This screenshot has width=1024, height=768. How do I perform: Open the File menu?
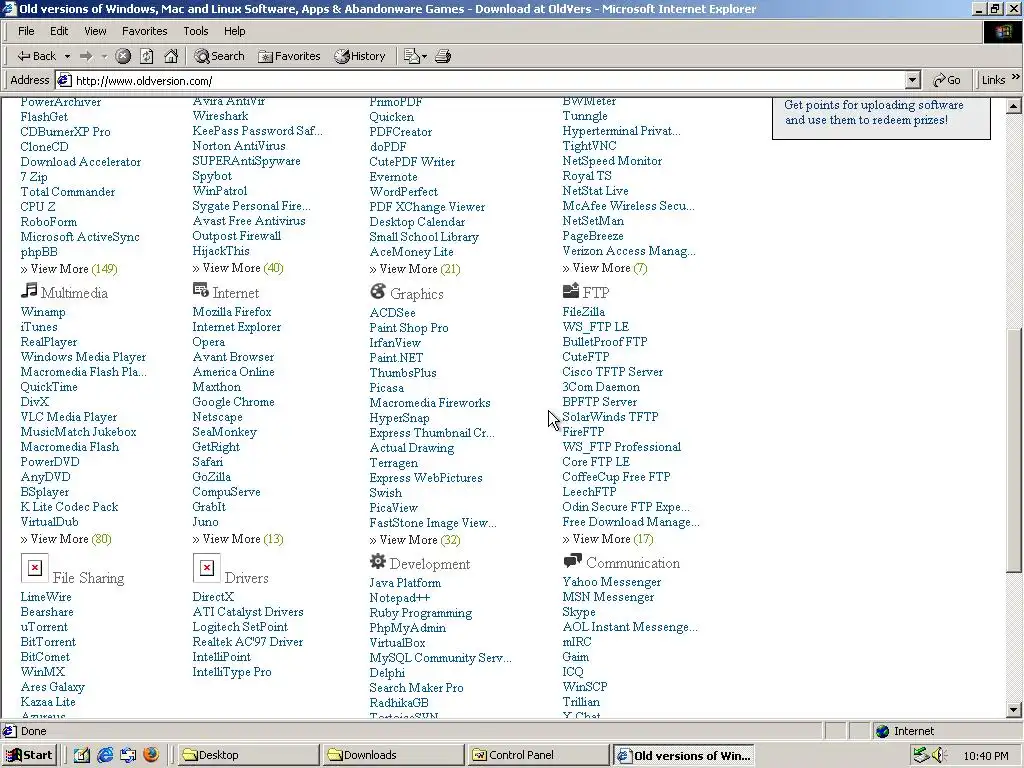point(26,31)
